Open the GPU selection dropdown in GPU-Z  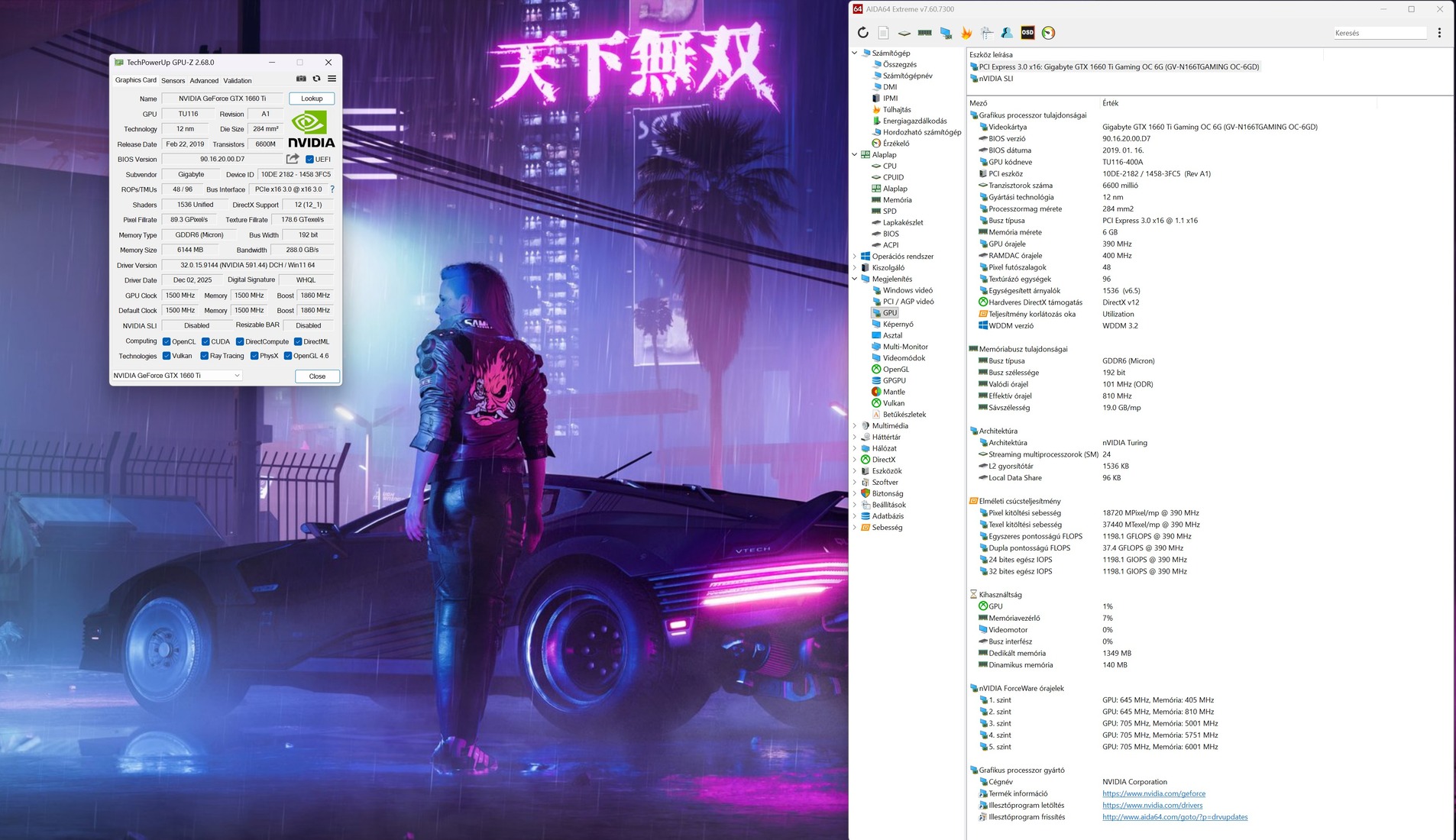[176, 376]
